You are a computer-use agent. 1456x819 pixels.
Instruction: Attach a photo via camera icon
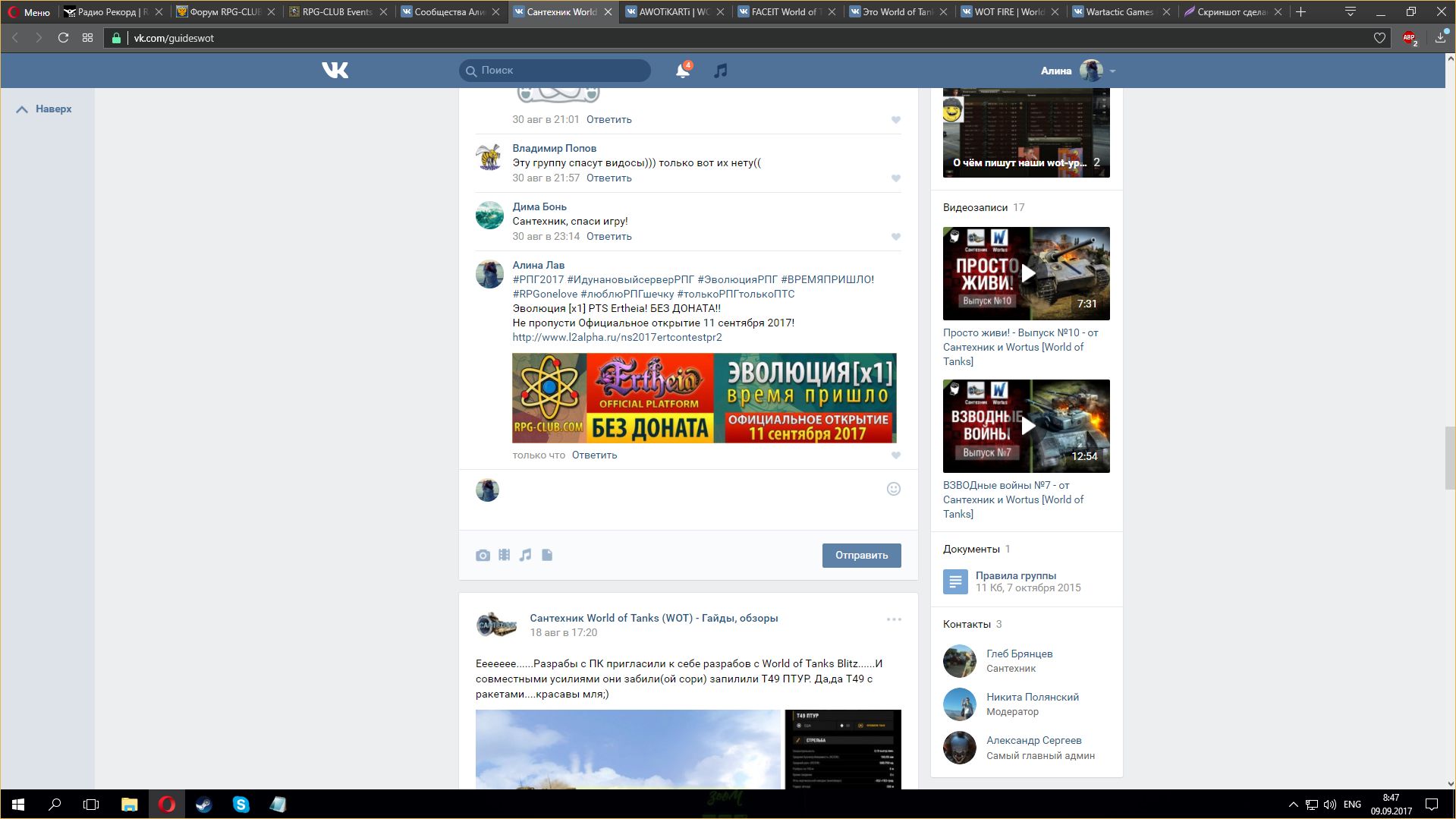483,555
